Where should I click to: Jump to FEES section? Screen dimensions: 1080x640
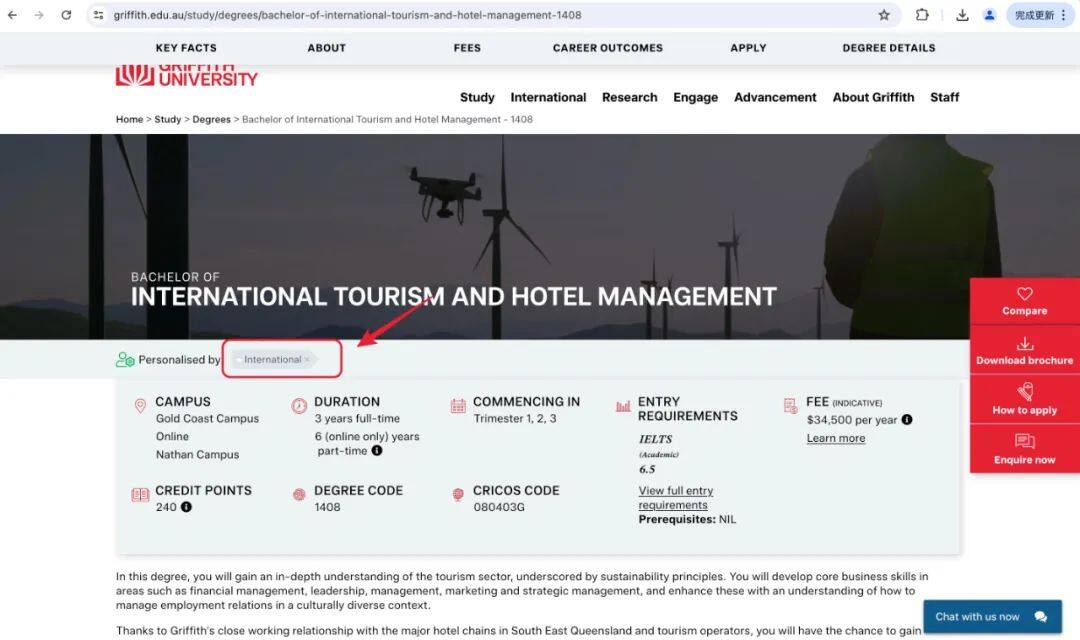[x=467, y=48]
